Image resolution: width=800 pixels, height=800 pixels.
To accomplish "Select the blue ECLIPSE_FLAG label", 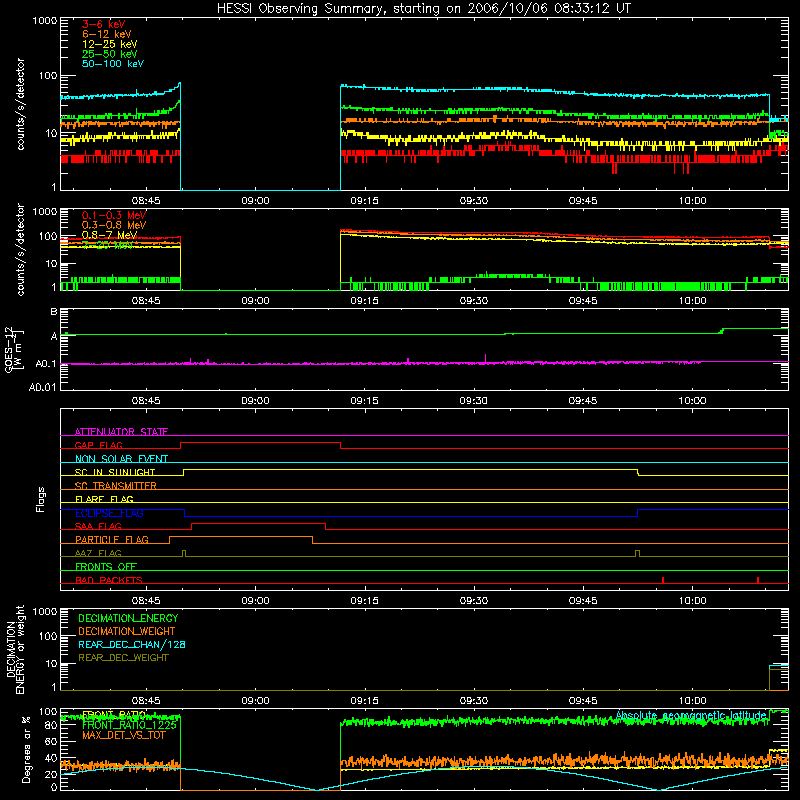I will (109, 513).
